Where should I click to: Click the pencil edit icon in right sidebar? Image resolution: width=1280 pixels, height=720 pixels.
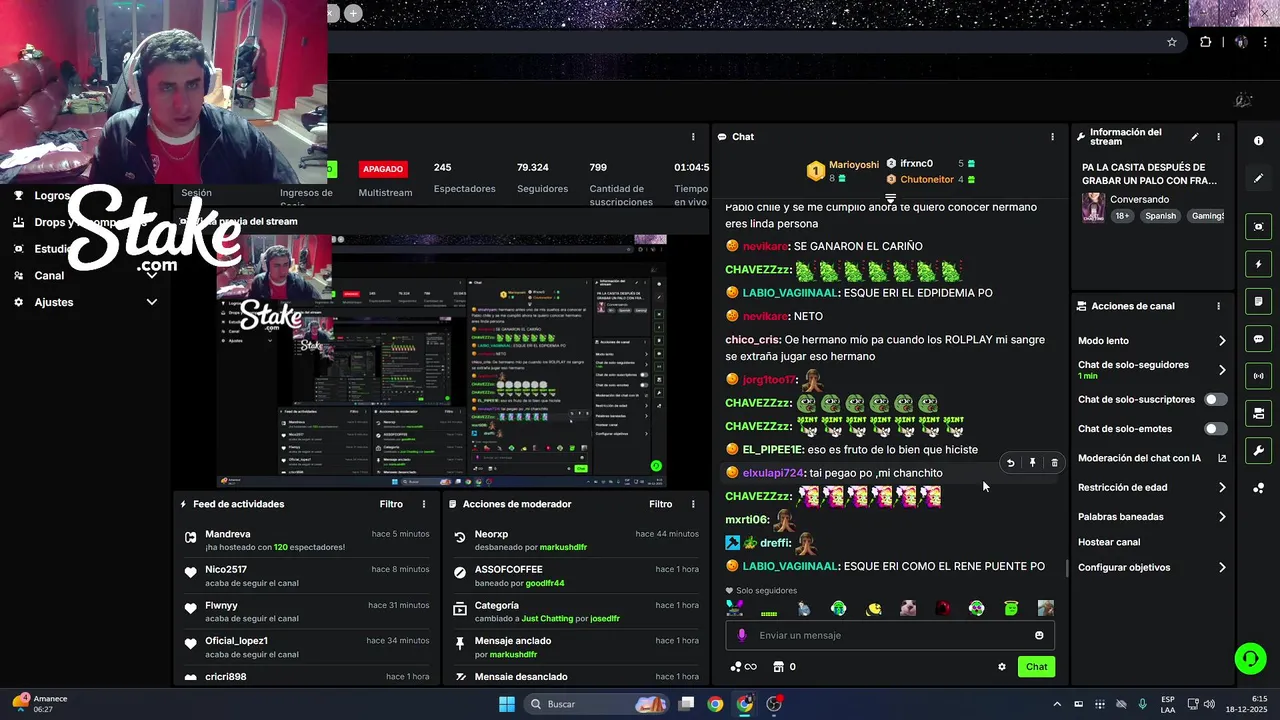click(x=1259, y=178)
